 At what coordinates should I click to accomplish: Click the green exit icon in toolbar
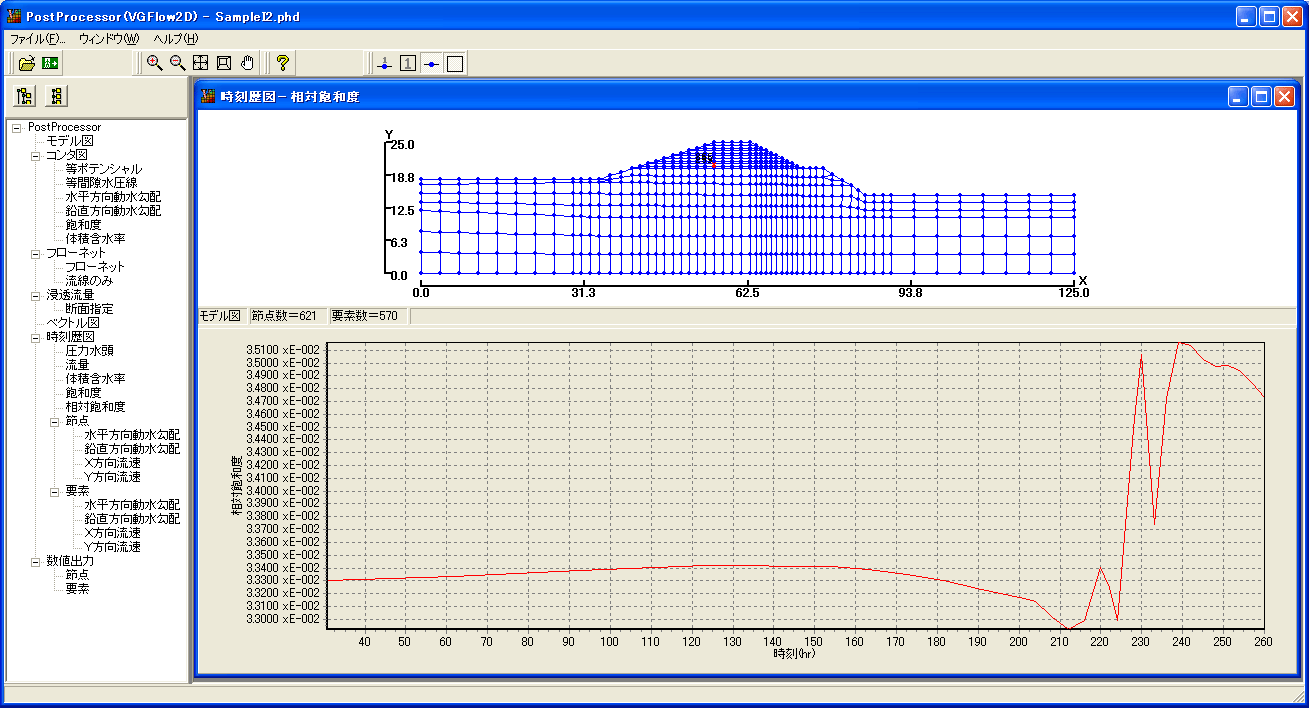(50, 63)
